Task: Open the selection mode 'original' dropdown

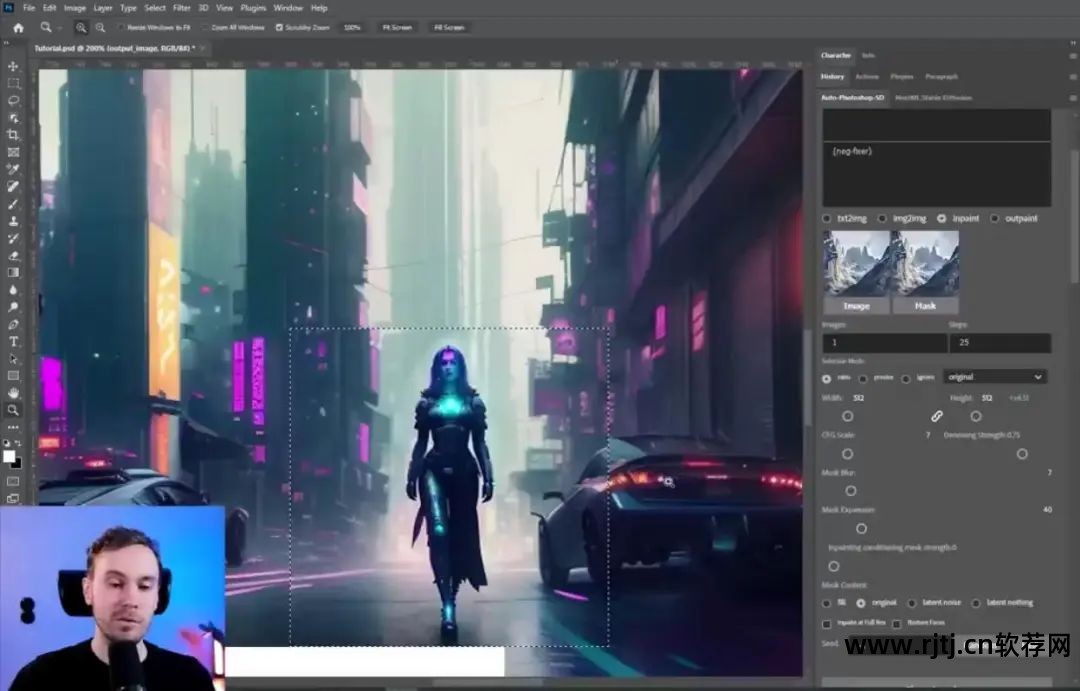Action: pyautogui.click(x=994, y=377)
